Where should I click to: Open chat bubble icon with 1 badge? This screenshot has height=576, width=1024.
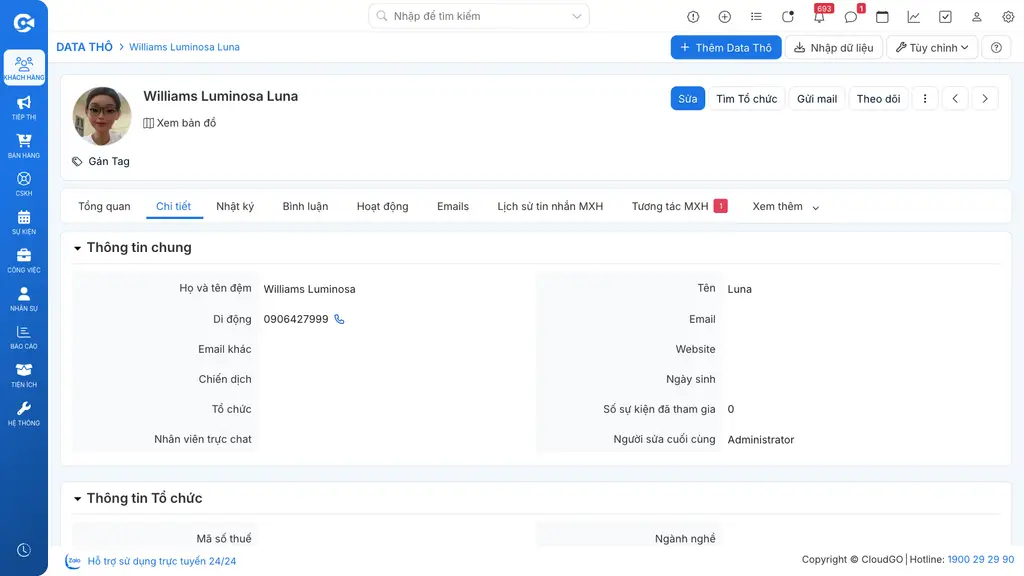coord(852,16)
